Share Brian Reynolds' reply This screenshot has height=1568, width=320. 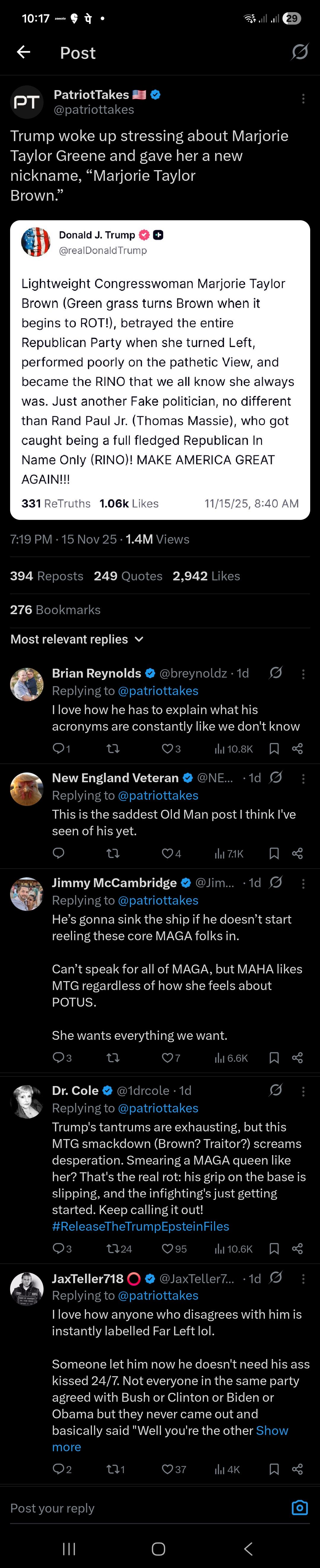click(297, 749)
